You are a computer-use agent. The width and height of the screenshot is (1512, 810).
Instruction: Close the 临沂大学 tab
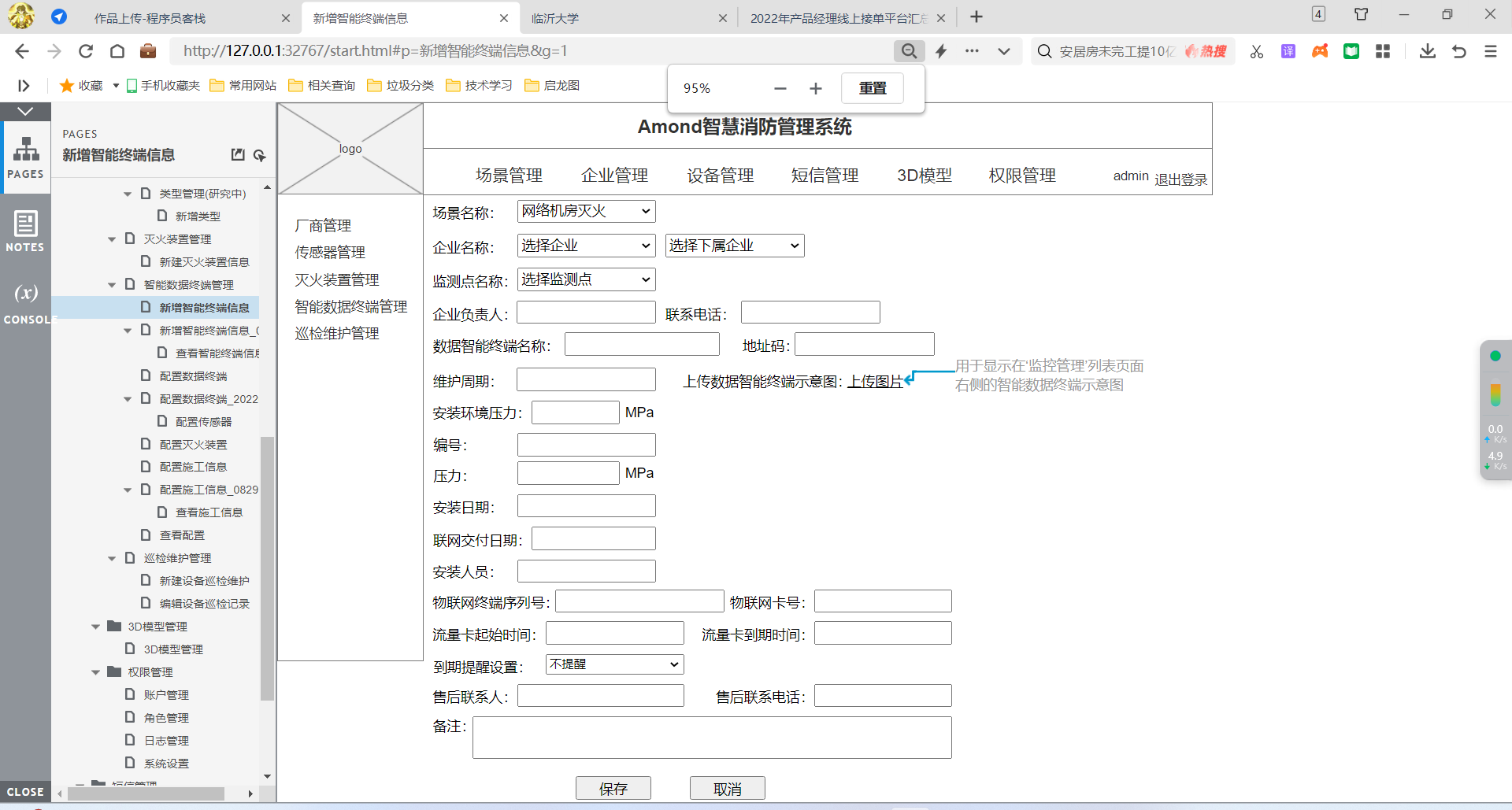click(x=723, y=18)
